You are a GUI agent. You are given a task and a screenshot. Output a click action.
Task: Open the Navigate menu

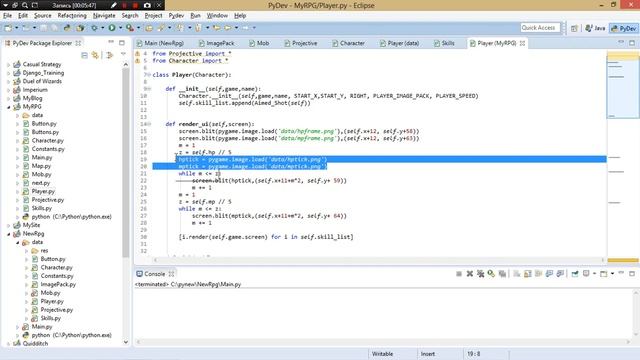tap(104, 16)
